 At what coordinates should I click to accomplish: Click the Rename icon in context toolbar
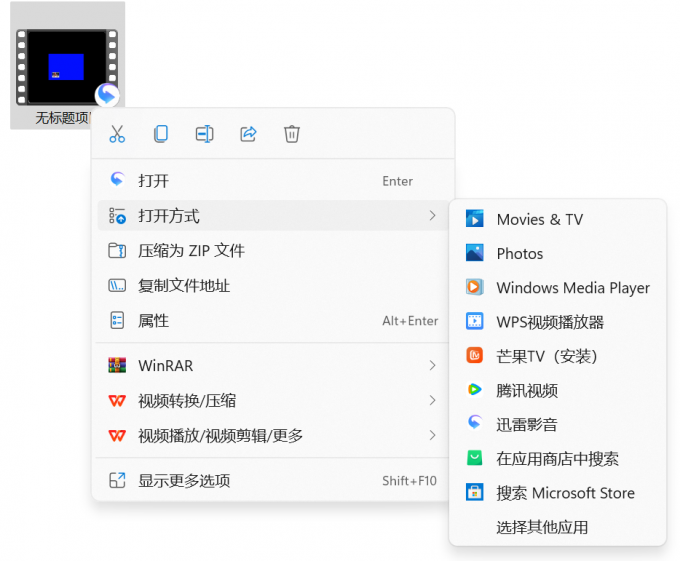click(204, 134)
